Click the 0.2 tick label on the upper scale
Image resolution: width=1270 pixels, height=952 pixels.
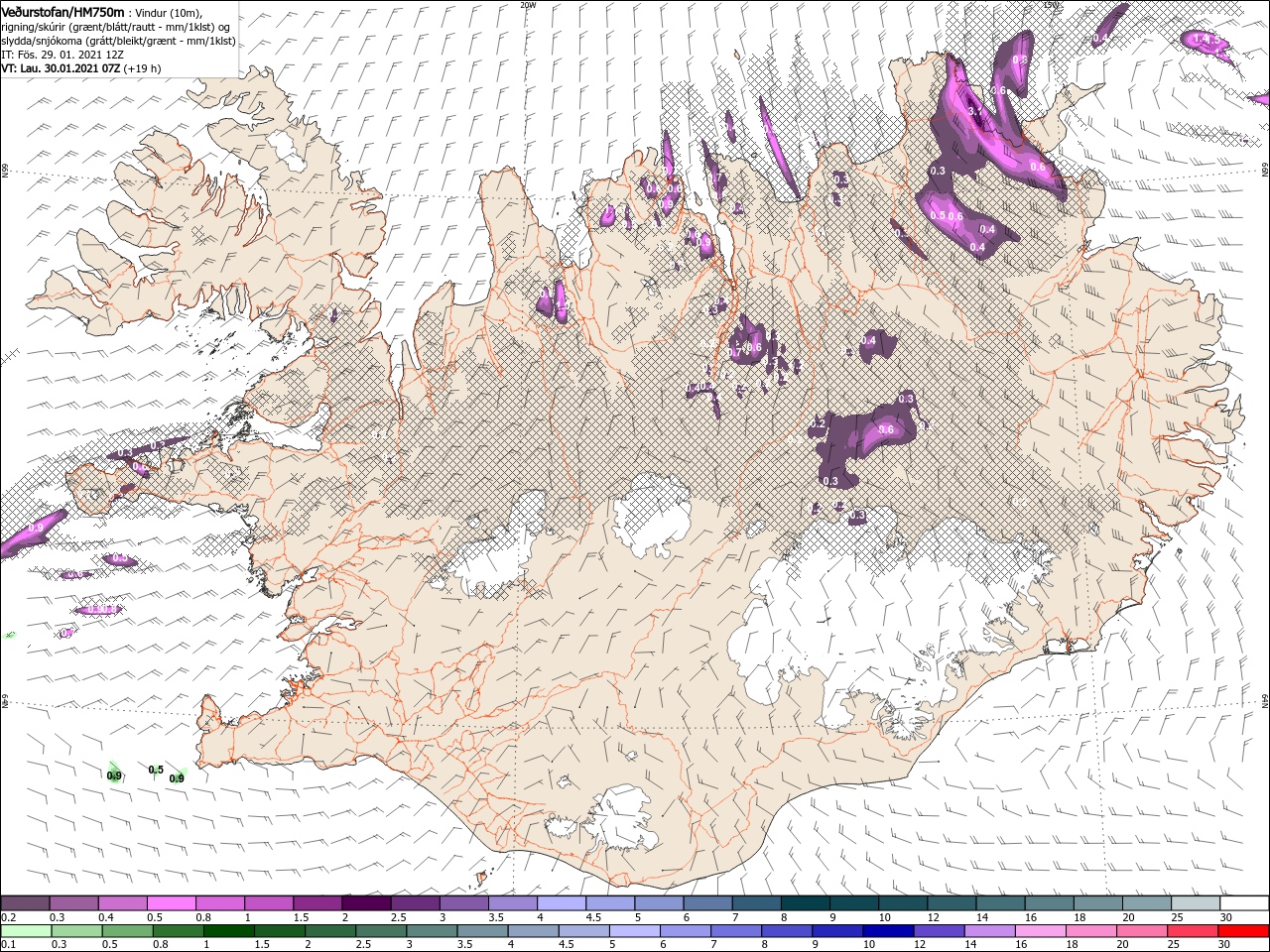pyautogui.click(x=7, y=917)
